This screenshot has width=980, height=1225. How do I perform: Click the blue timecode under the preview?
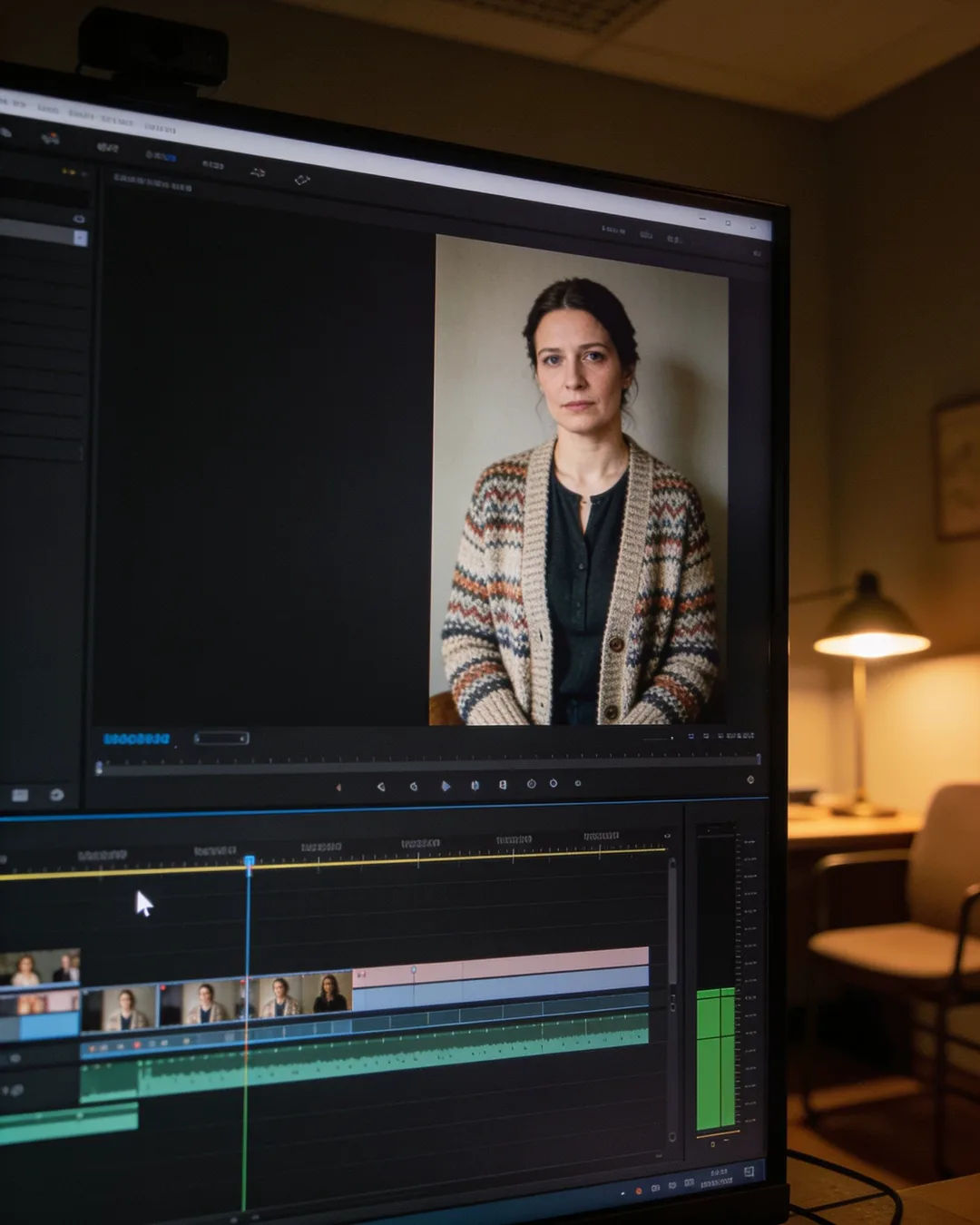(136, 740)
